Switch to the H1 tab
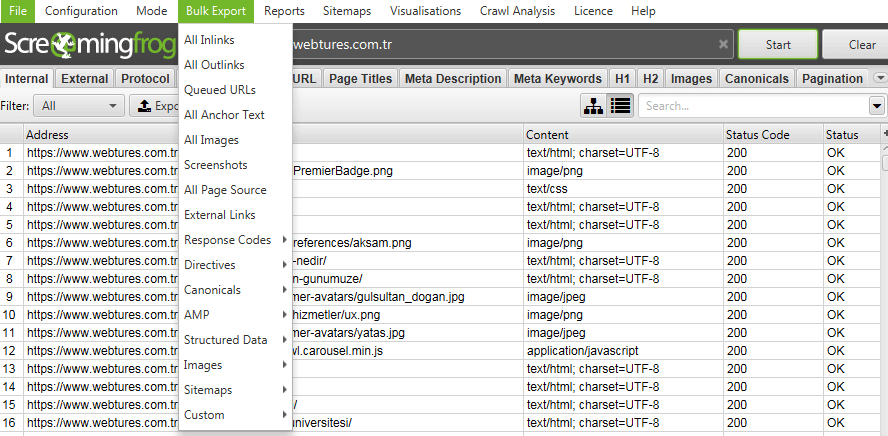 622,79
